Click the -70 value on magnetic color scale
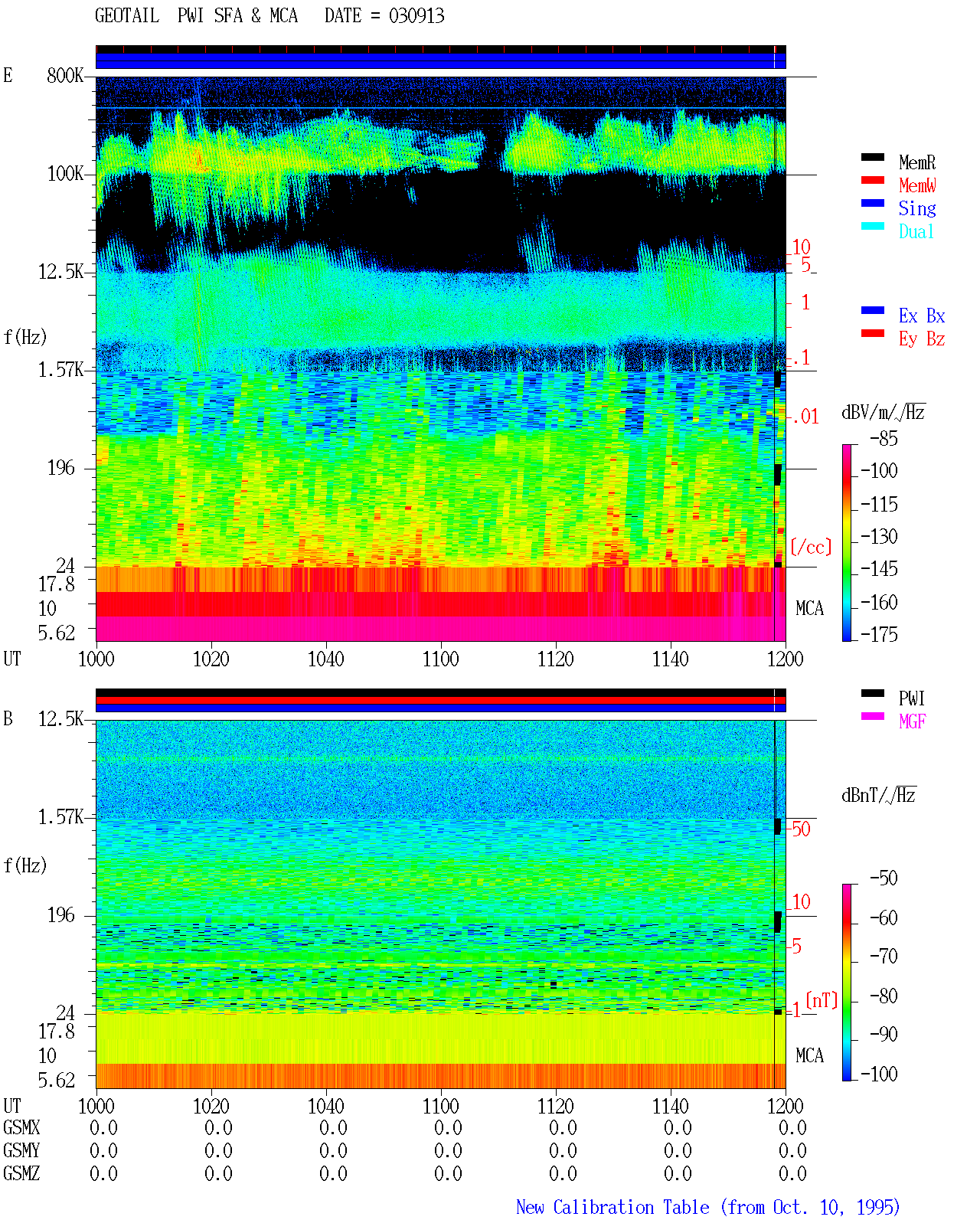Image resolution: width=980 pixels, height=1220 pixels. [884, 957]
